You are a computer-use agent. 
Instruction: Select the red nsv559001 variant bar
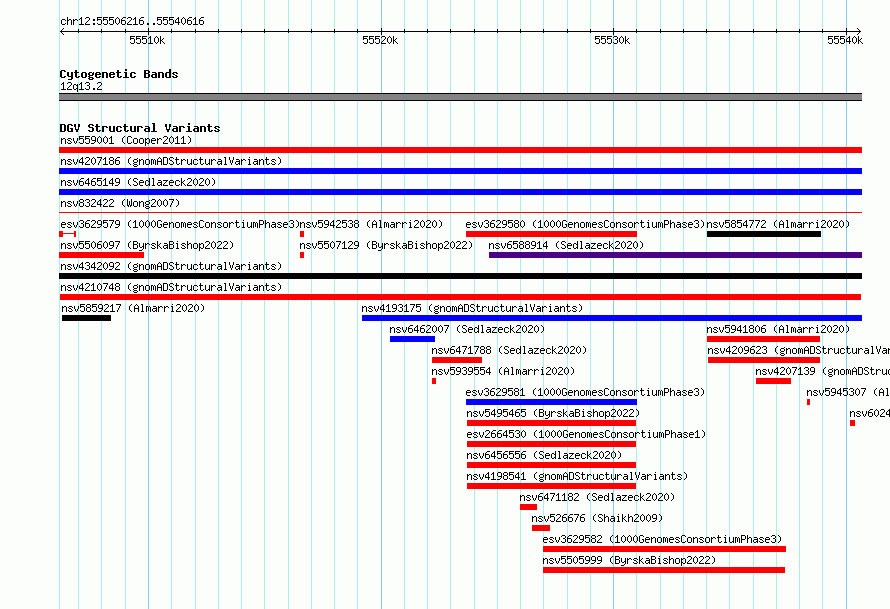pyautogui.click(x=460, y=150)
